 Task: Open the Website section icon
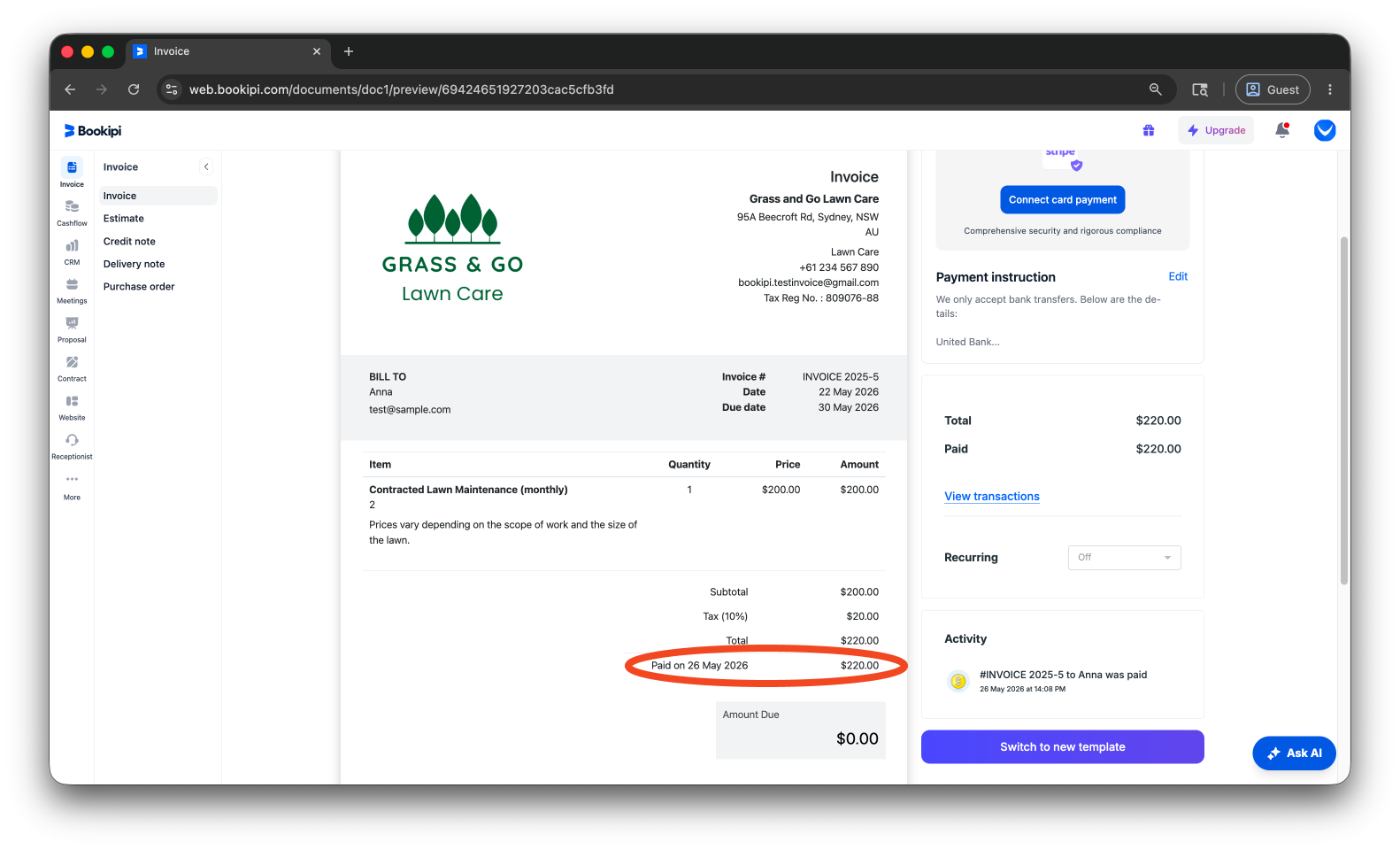coord(72,401)
